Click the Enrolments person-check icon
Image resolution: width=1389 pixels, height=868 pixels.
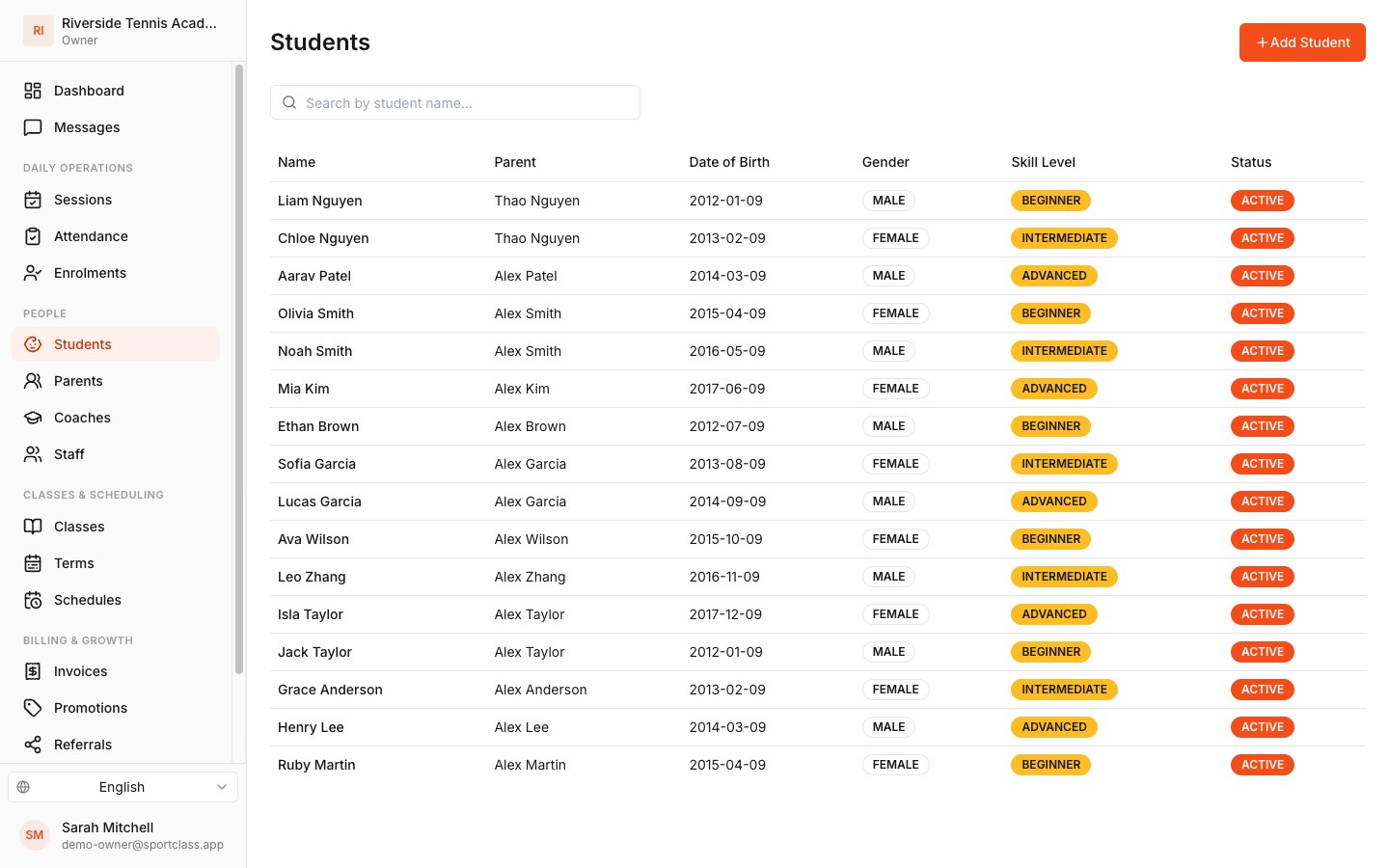[x=33, y=273]
